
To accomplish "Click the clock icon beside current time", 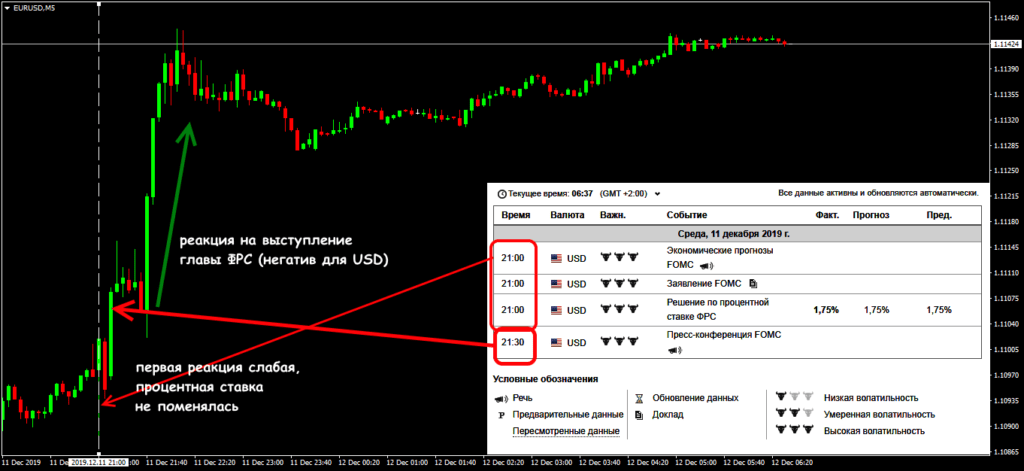I will 501,194.
